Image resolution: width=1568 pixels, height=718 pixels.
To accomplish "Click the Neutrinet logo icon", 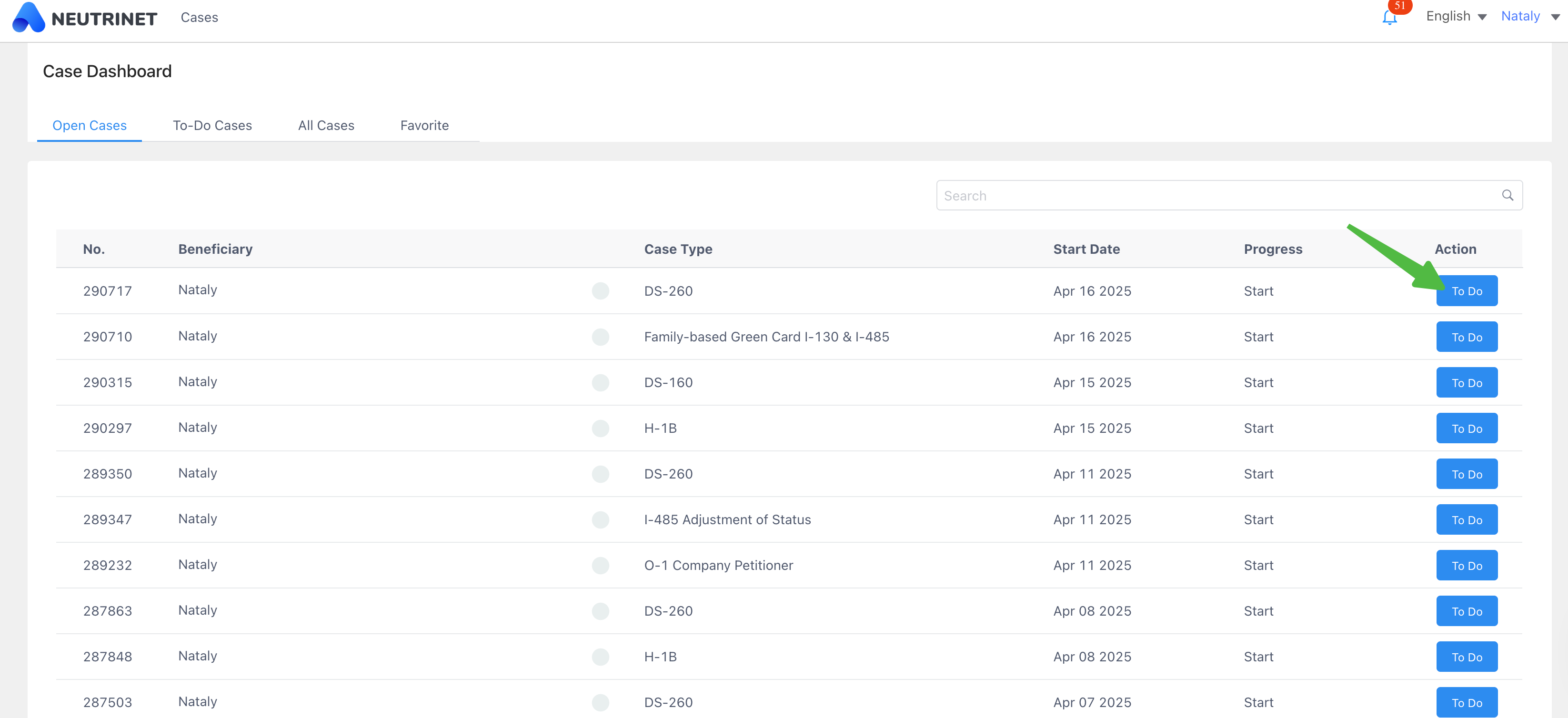I will tap(28, 18).
